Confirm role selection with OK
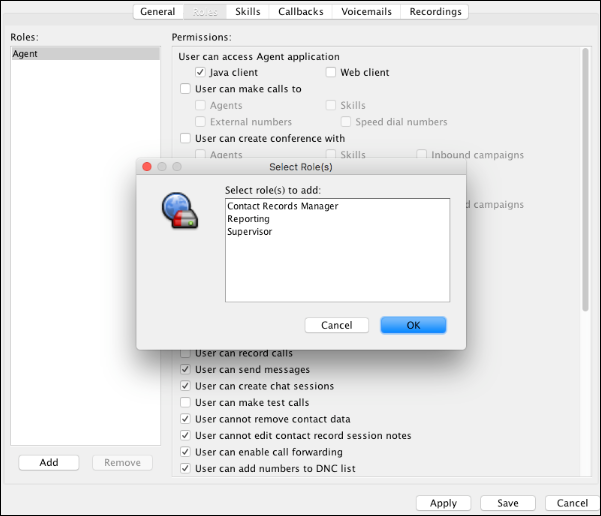Image resolution: width=601 pixels, height=516 pixels. [x=413, y=325]
